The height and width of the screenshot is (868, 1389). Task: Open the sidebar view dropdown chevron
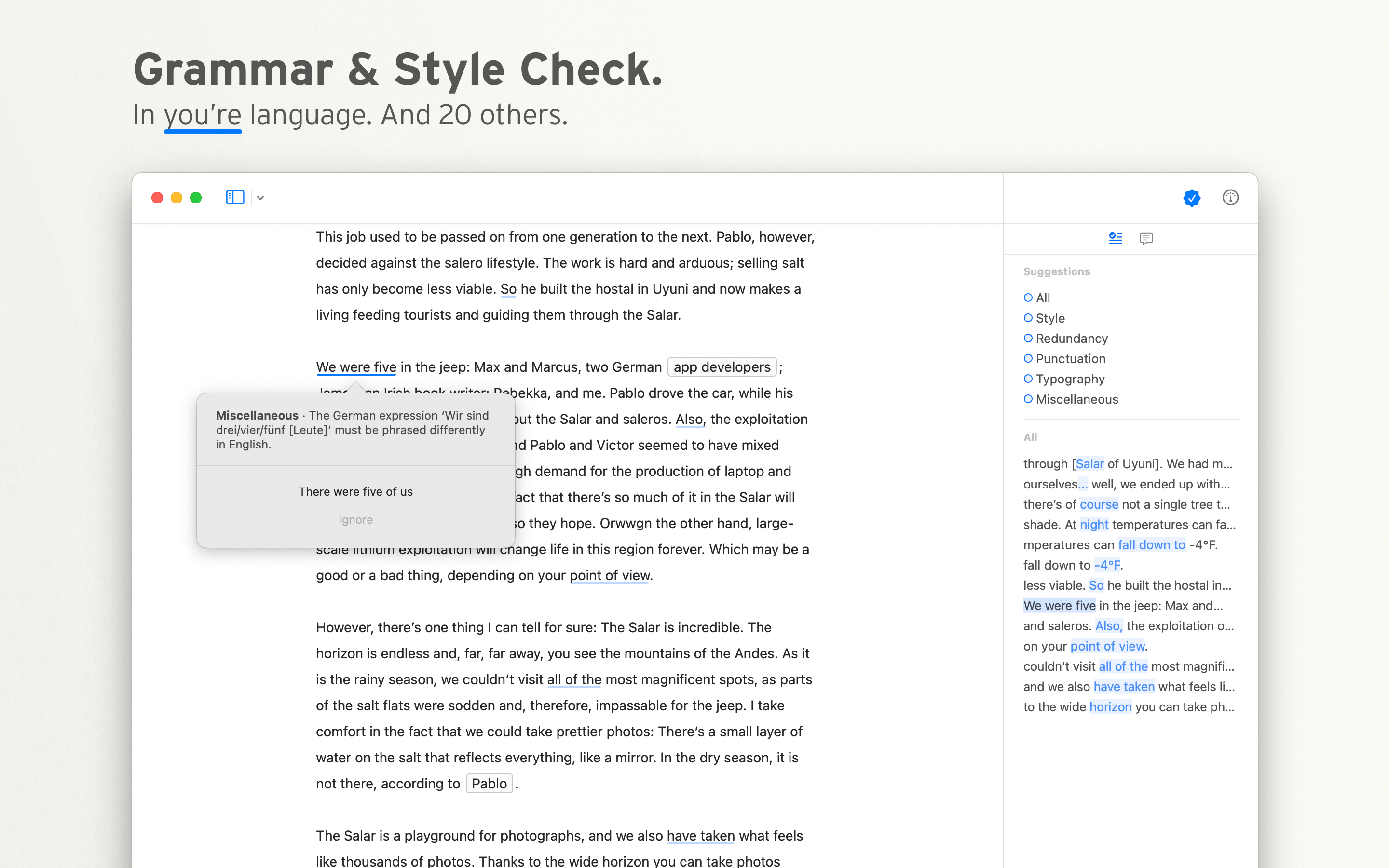260,198
